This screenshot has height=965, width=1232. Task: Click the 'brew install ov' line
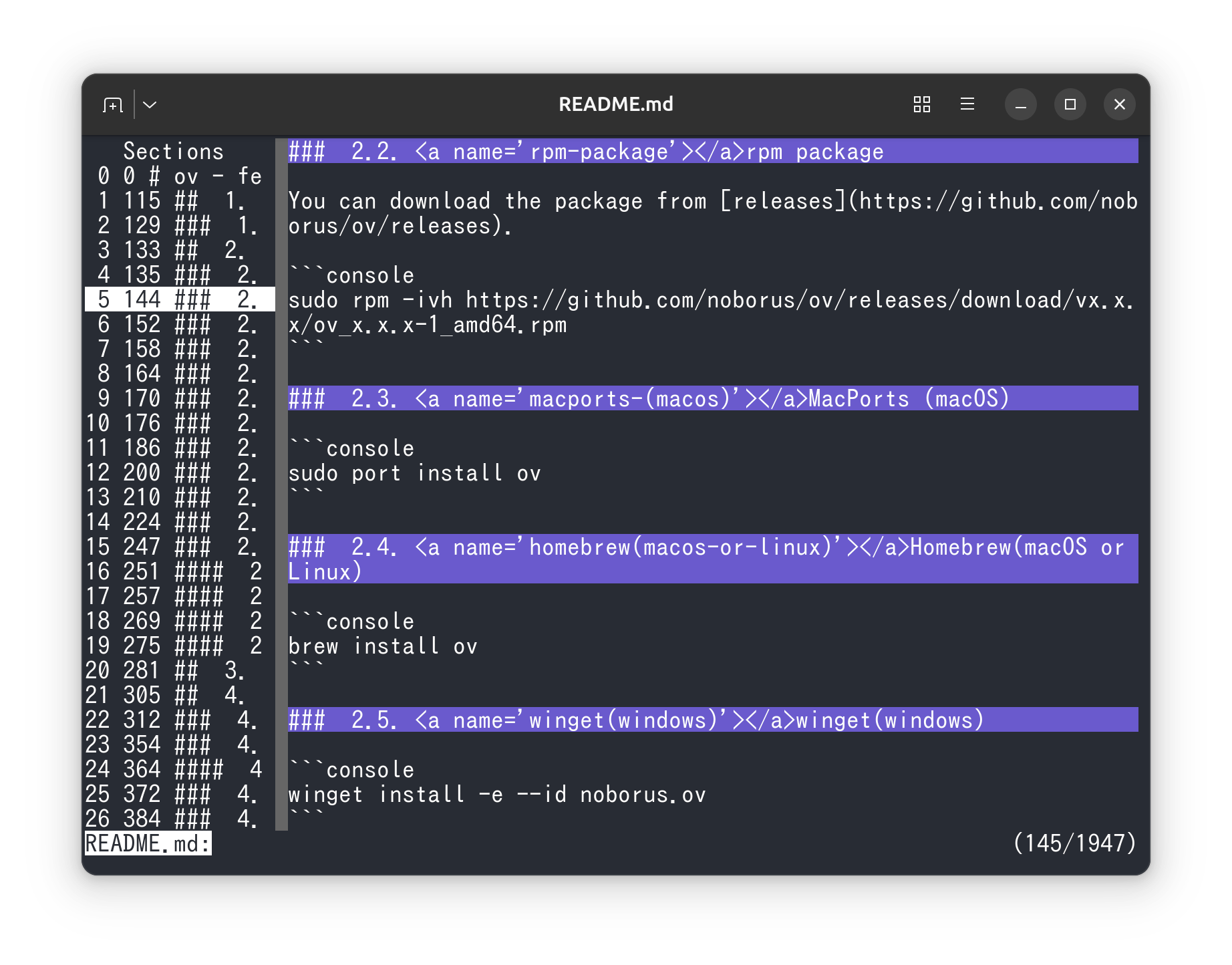tap(383, 646)
